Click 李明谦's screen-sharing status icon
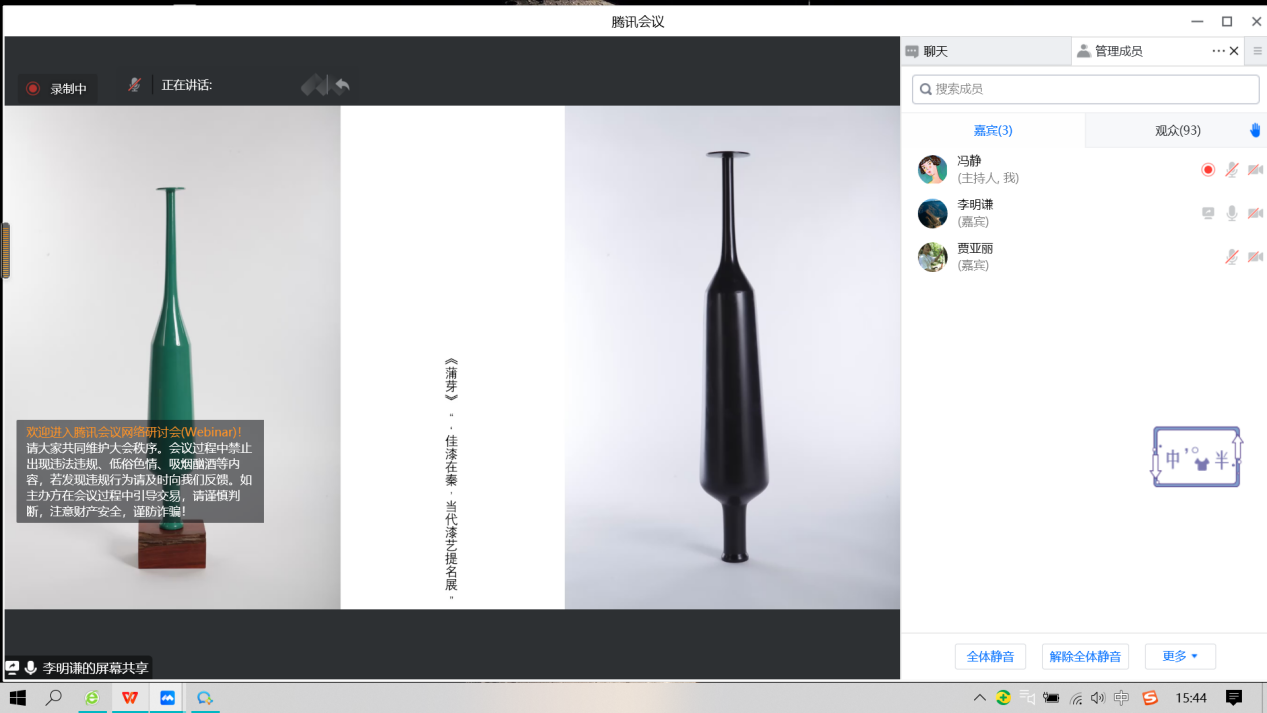The height and width of the screenshot is (713, 1267). (x=1208, y=213)
